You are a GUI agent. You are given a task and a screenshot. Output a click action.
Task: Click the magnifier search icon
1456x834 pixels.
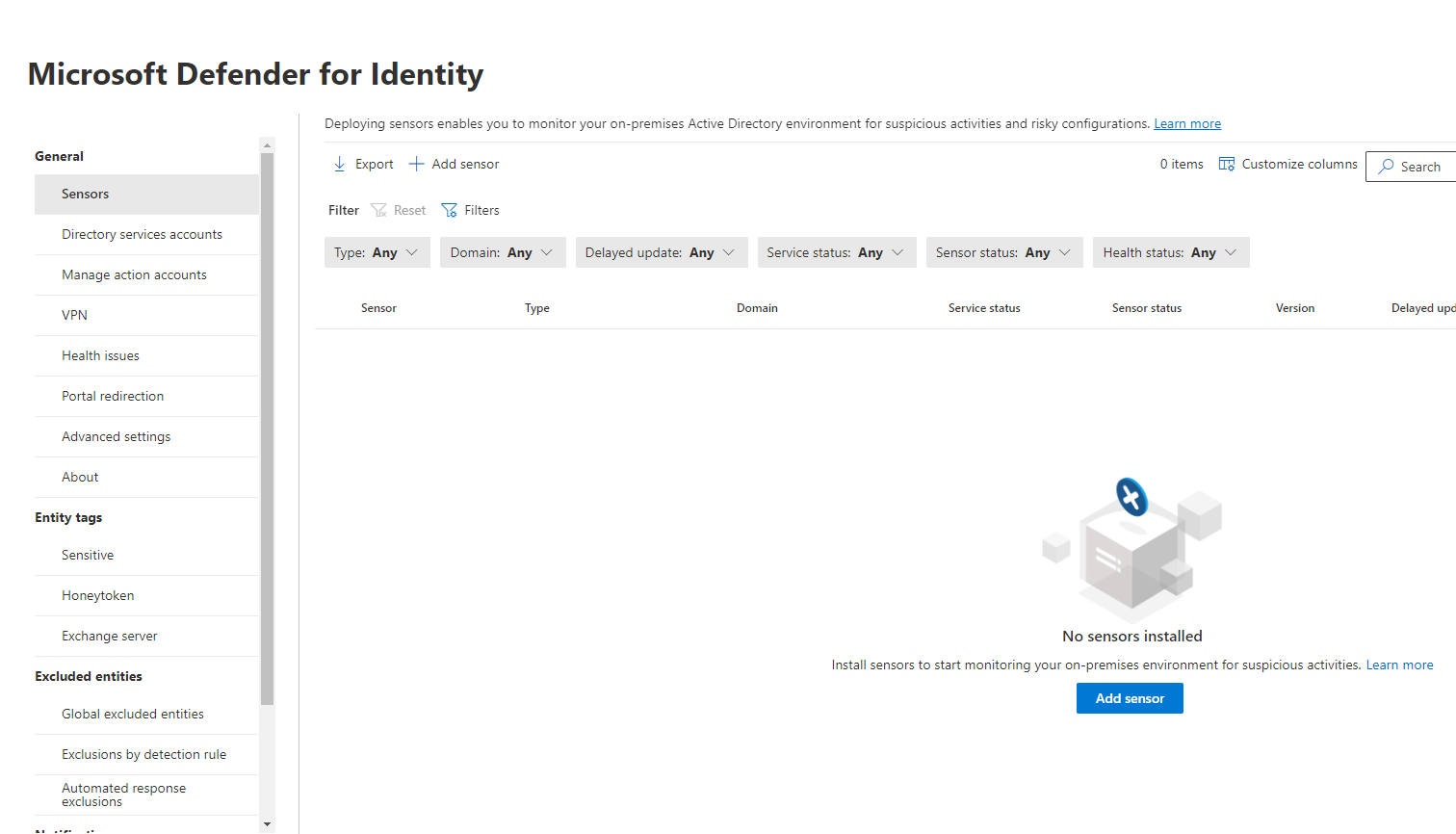pos(1387,167)
